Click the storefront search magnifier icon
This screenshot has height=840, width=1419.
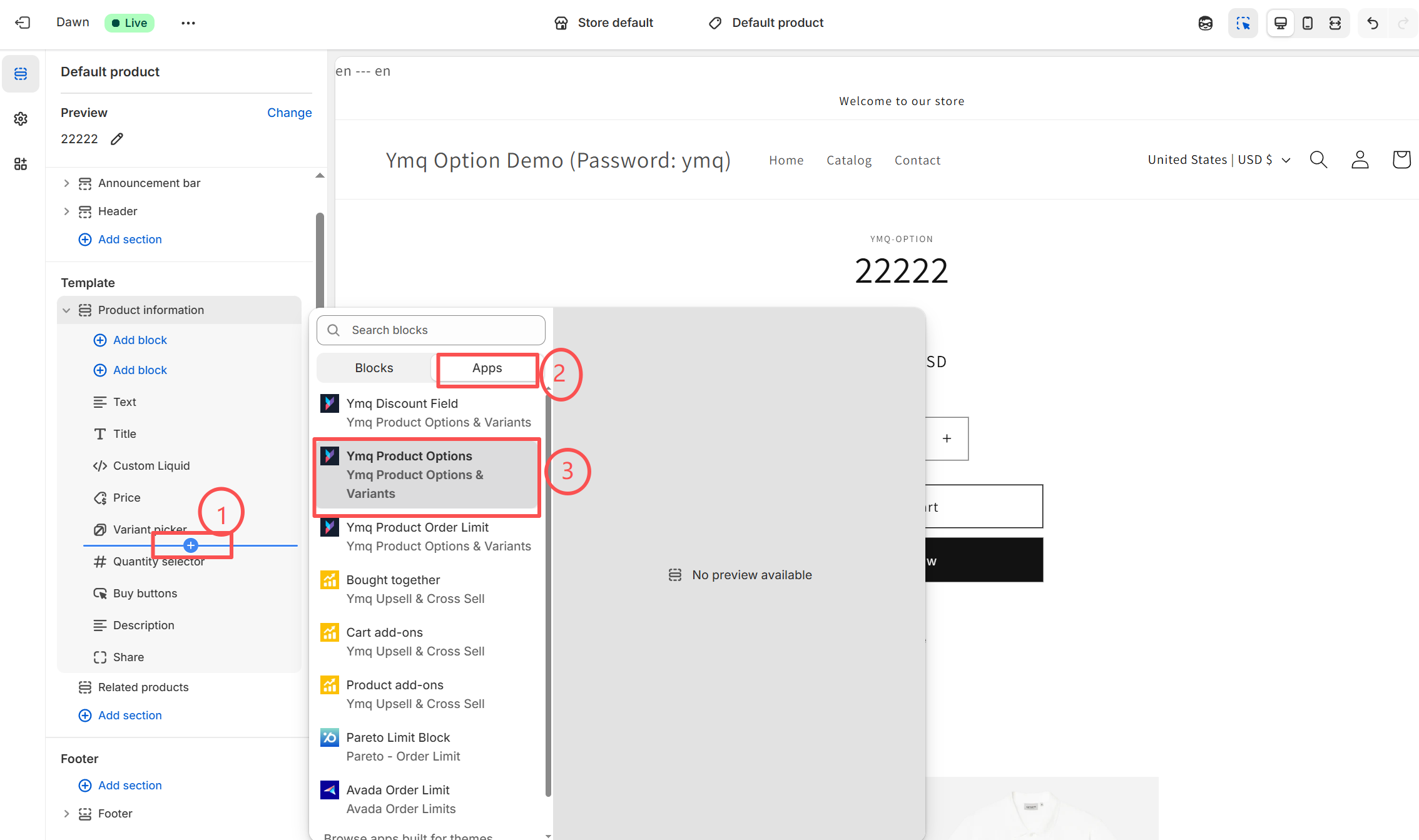coord(1318,160)
